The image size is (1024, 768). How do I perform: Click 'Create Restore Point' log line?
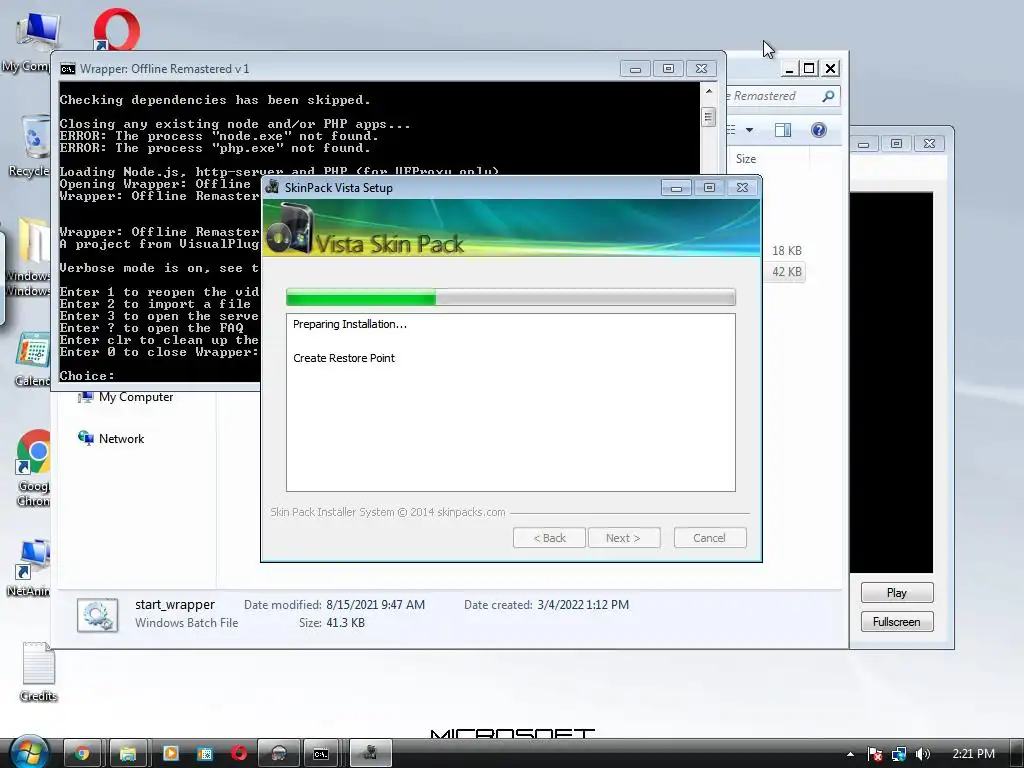click(344, 358)
